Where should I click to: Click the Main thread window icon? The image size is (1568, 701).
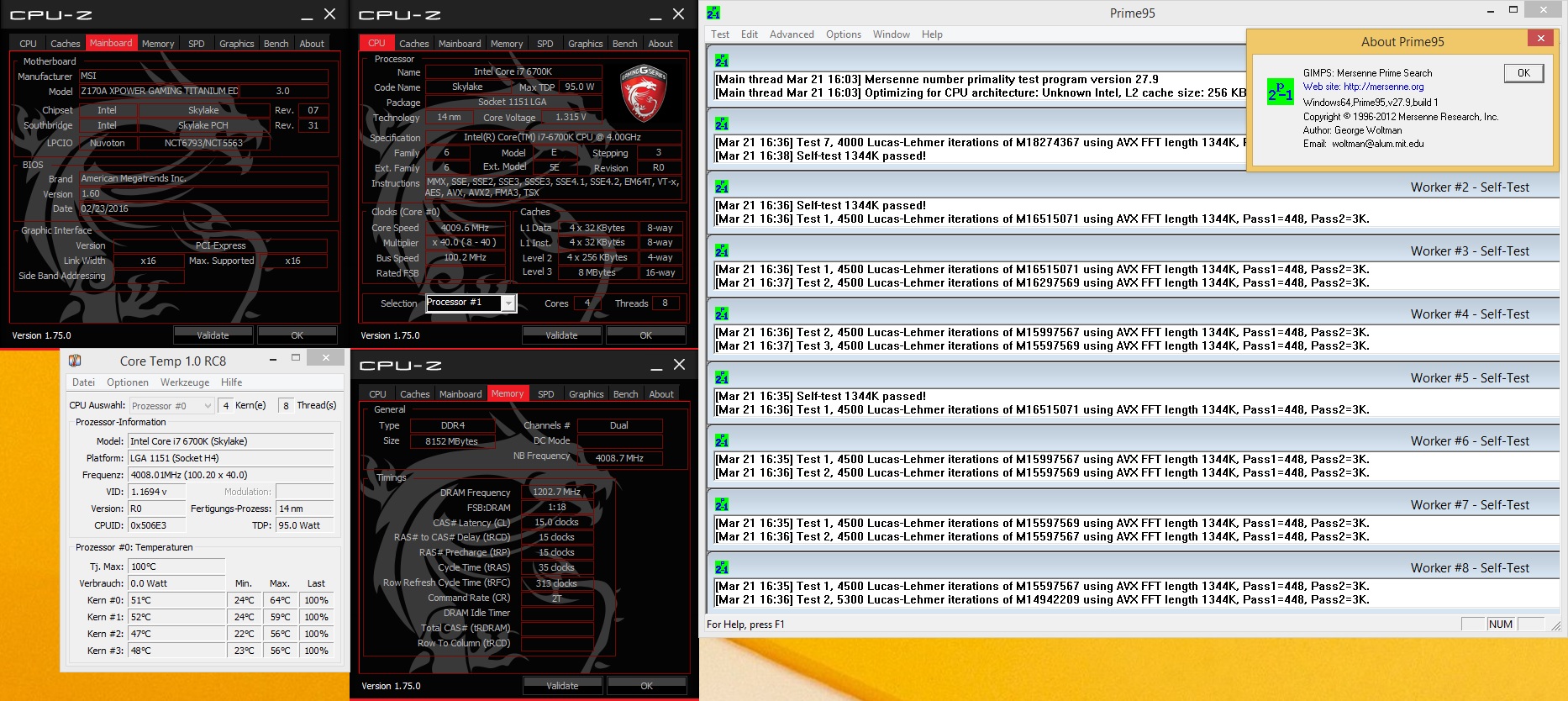[722, 61]
